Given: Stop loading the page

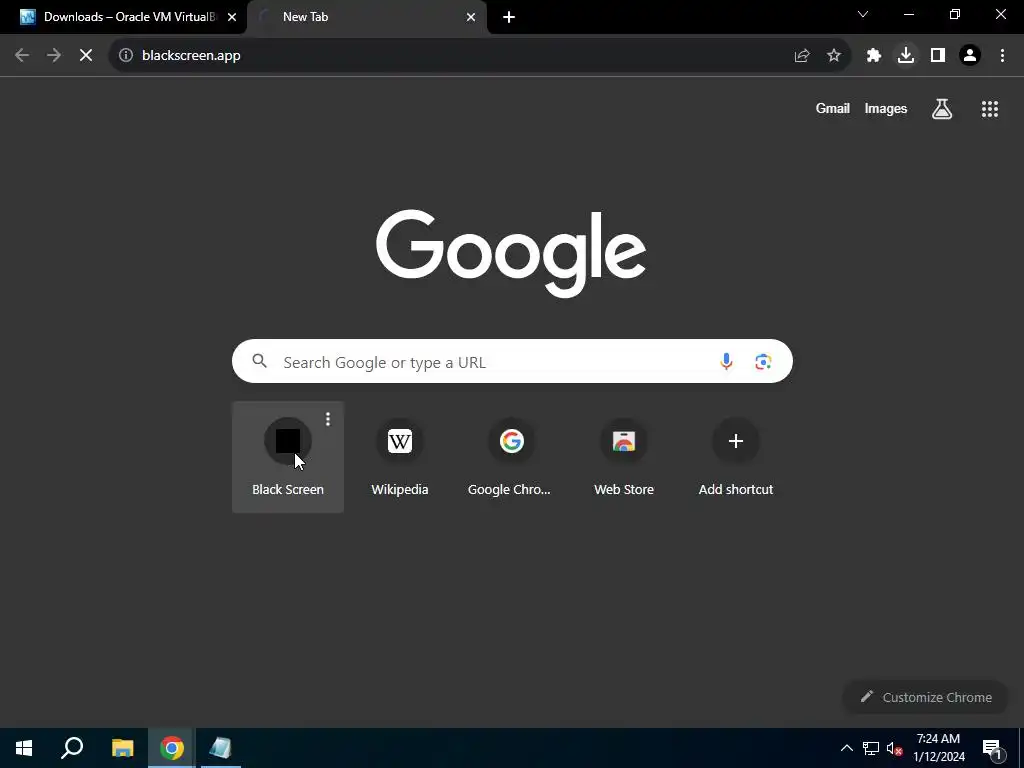Looking at the screenshot, I should tap(86, 56).
